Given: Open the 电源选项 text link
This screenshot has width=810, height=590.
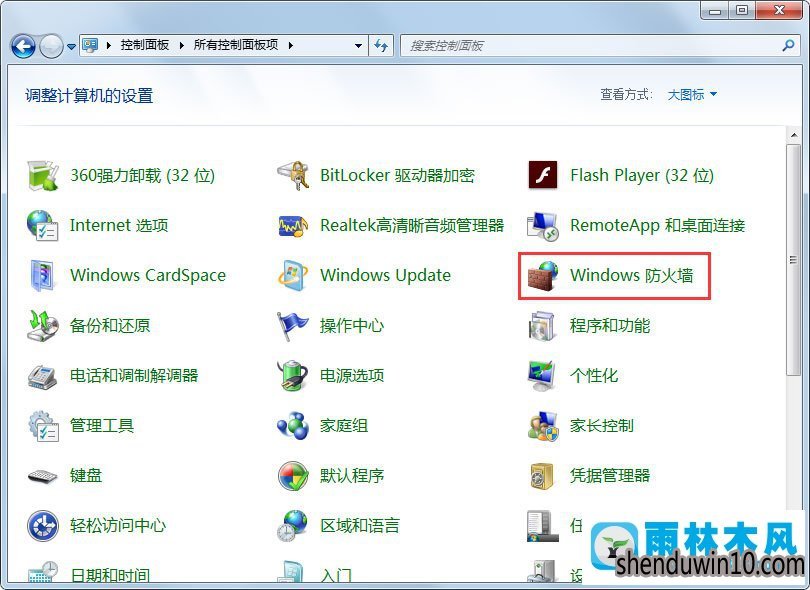Looking at the screenshot, I should 352,376.
